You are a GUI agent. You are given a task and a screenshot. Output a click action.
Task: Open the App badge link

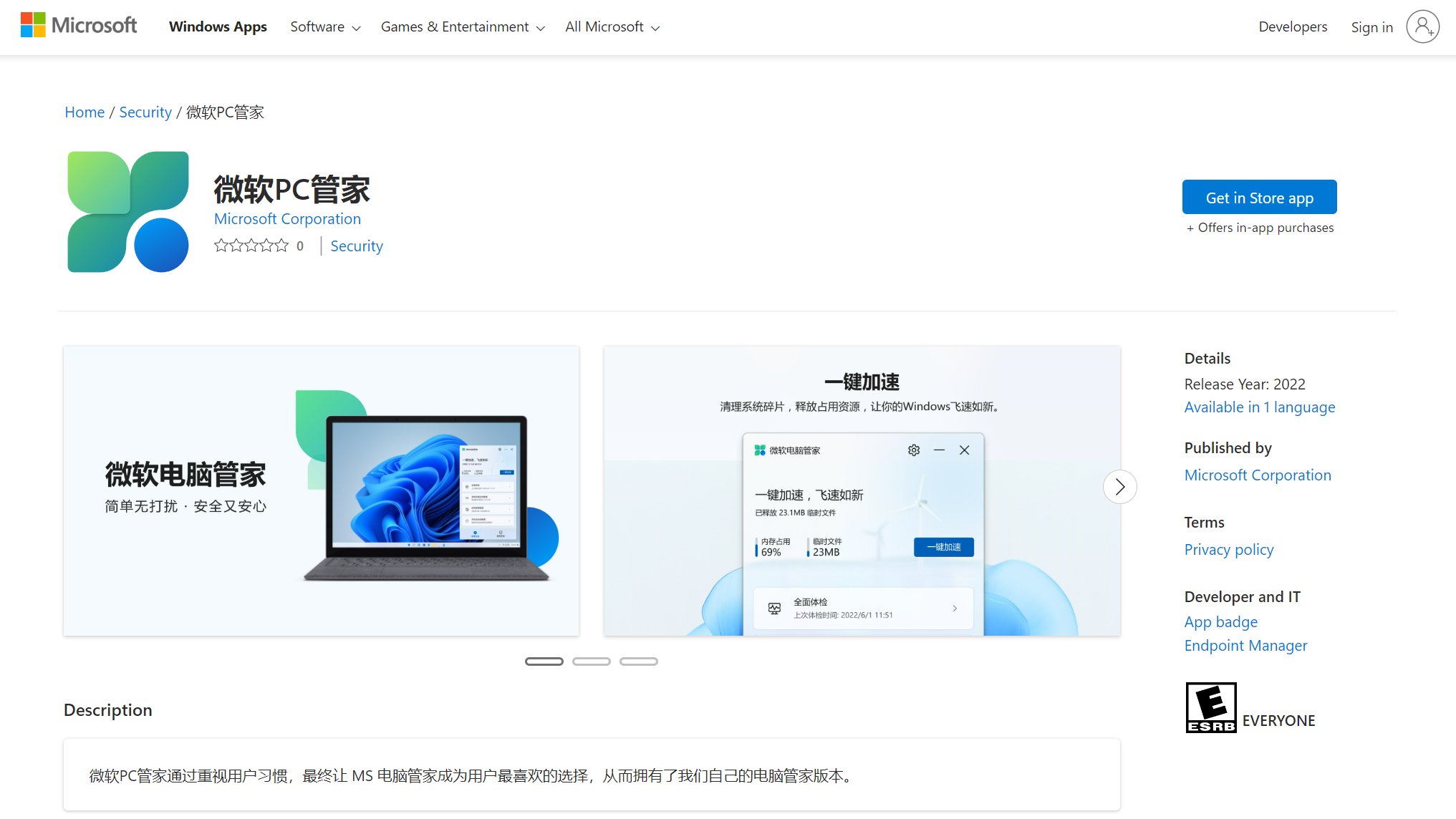tap(1221, 622)
